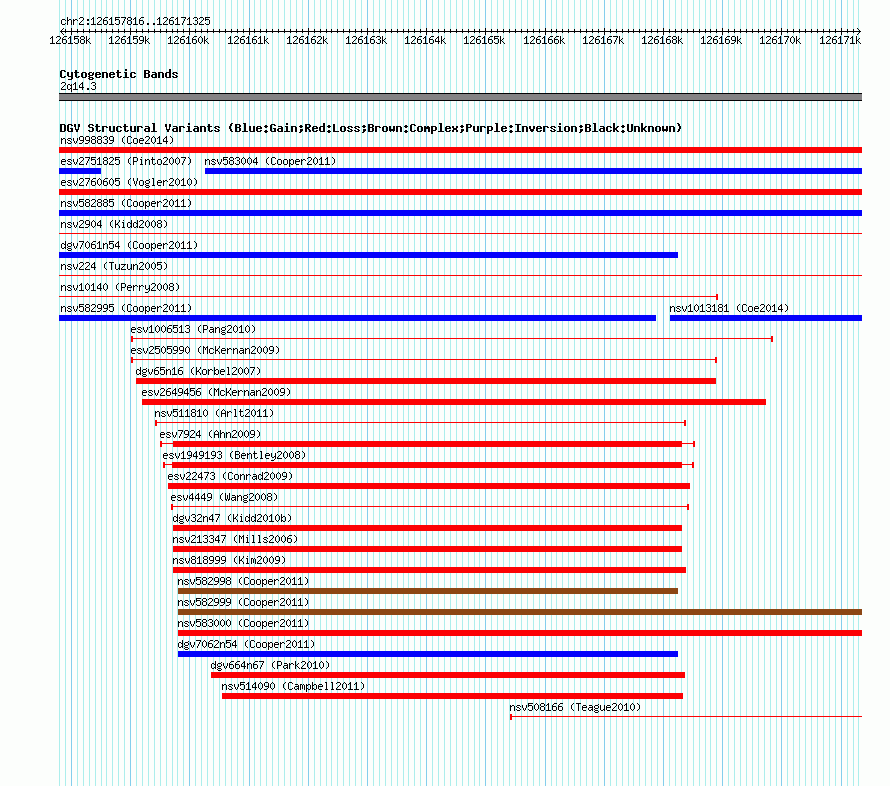Click the nsv582885 (Cooper2011) label

(x=126, y=203)
